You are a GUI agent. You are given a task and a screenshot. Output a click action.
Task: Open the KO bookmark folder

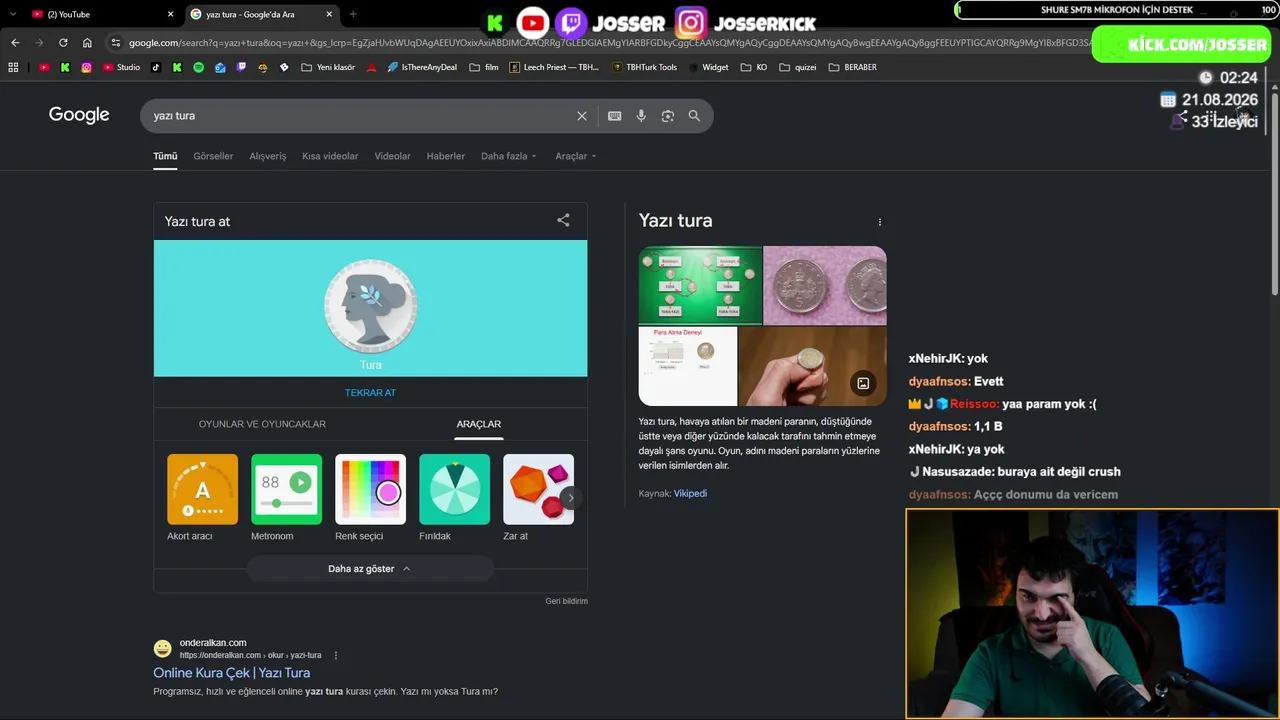tap(754, 68)
